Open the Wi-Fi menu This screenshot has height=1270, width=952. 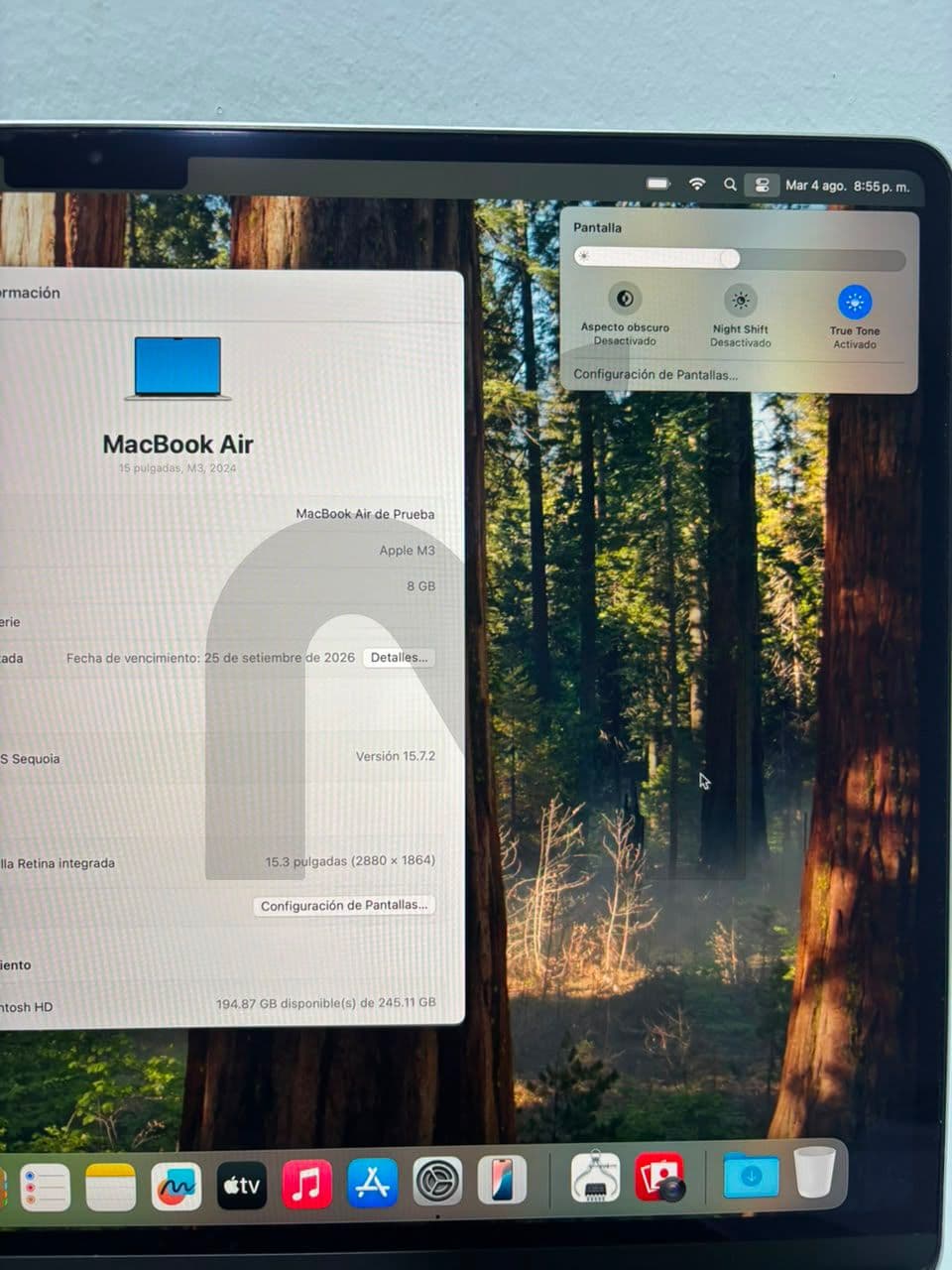tap(697, 184)
